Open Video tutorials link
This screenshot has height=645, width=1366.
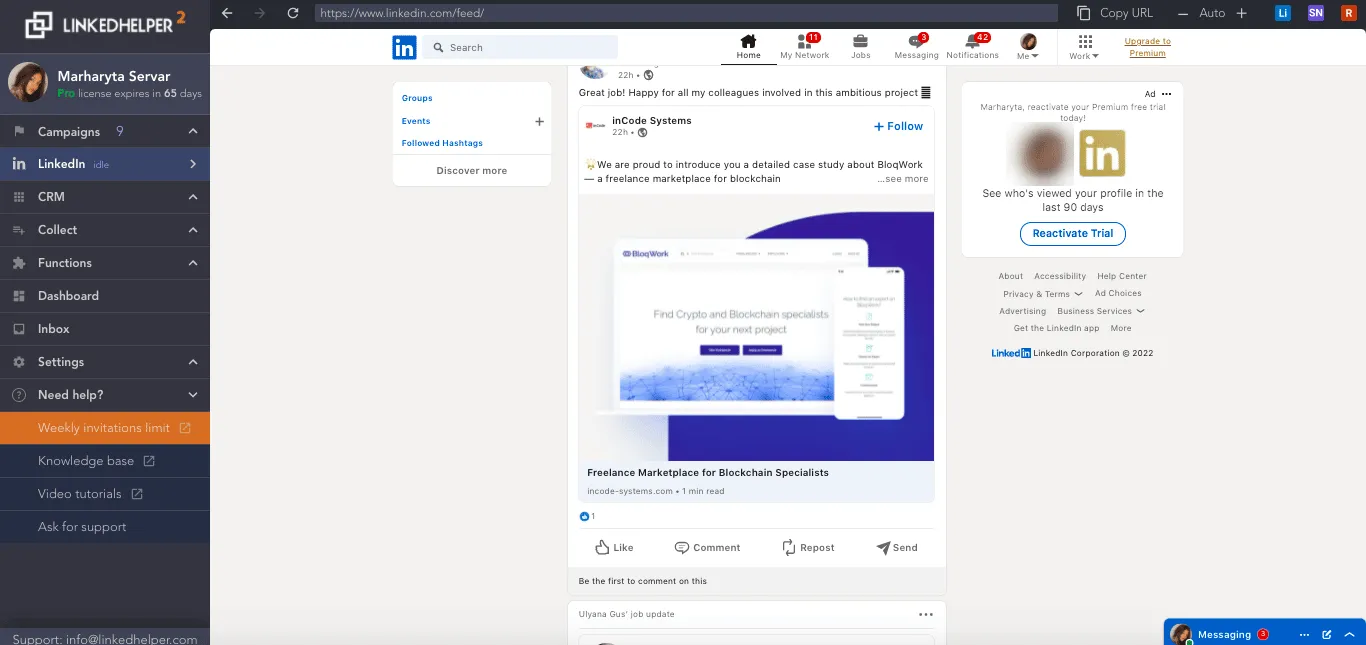click(105, 494)
